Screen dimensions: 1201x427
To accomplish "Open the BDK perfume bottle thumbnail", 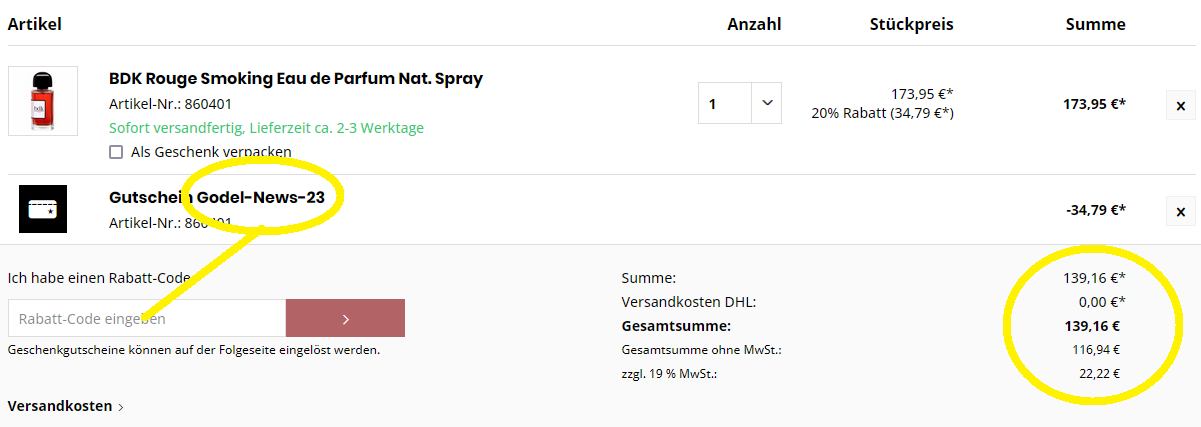I will [x=43, y=101].
